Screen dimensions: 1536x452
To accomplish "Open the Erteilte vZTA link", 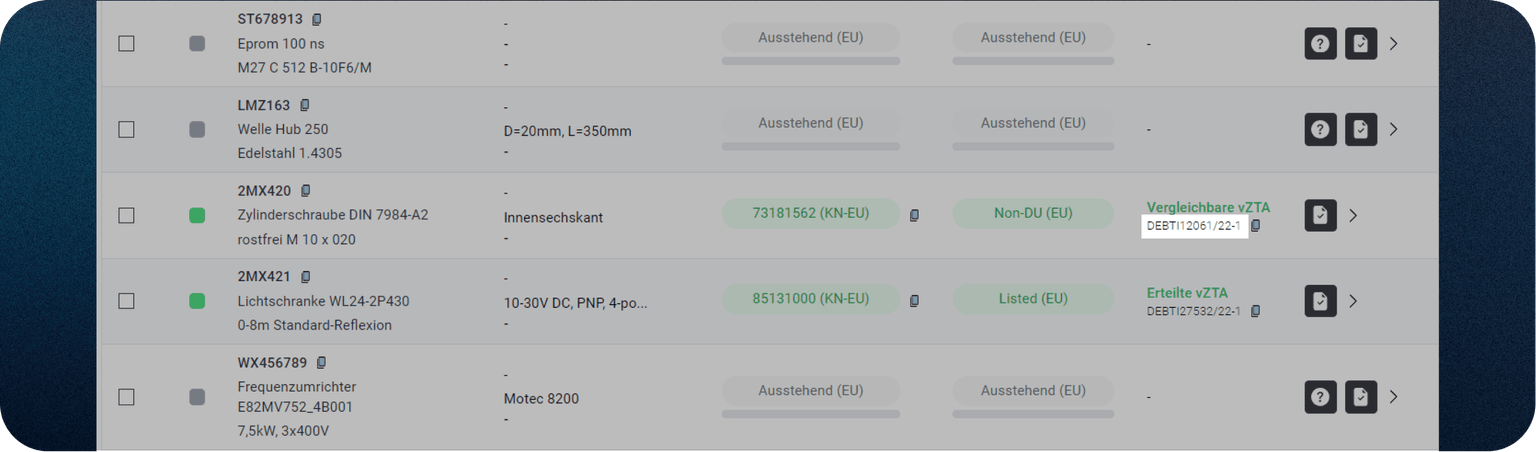I will pyautogui.click(x=1187, y=293).
